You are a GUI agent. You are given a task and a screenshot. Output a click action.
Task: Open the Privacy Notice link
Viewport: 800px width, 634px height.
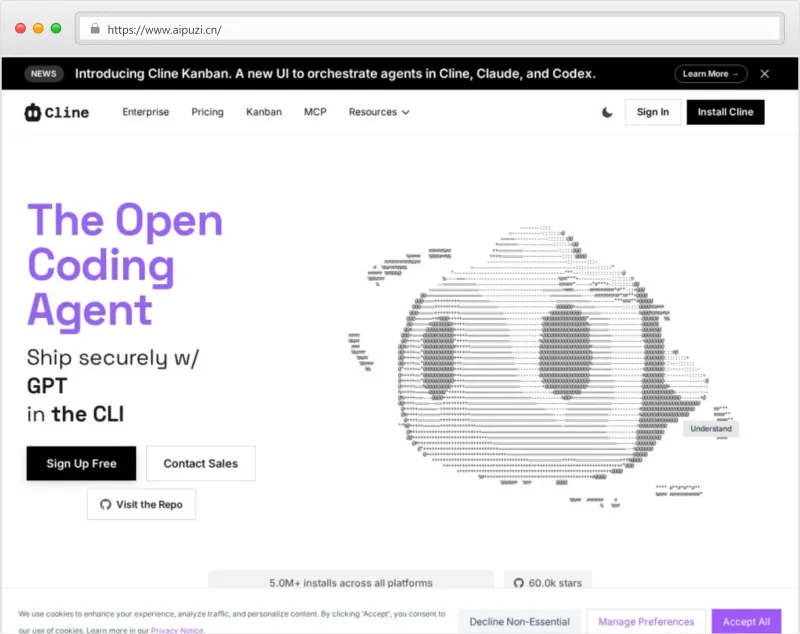tap(177, 629)
